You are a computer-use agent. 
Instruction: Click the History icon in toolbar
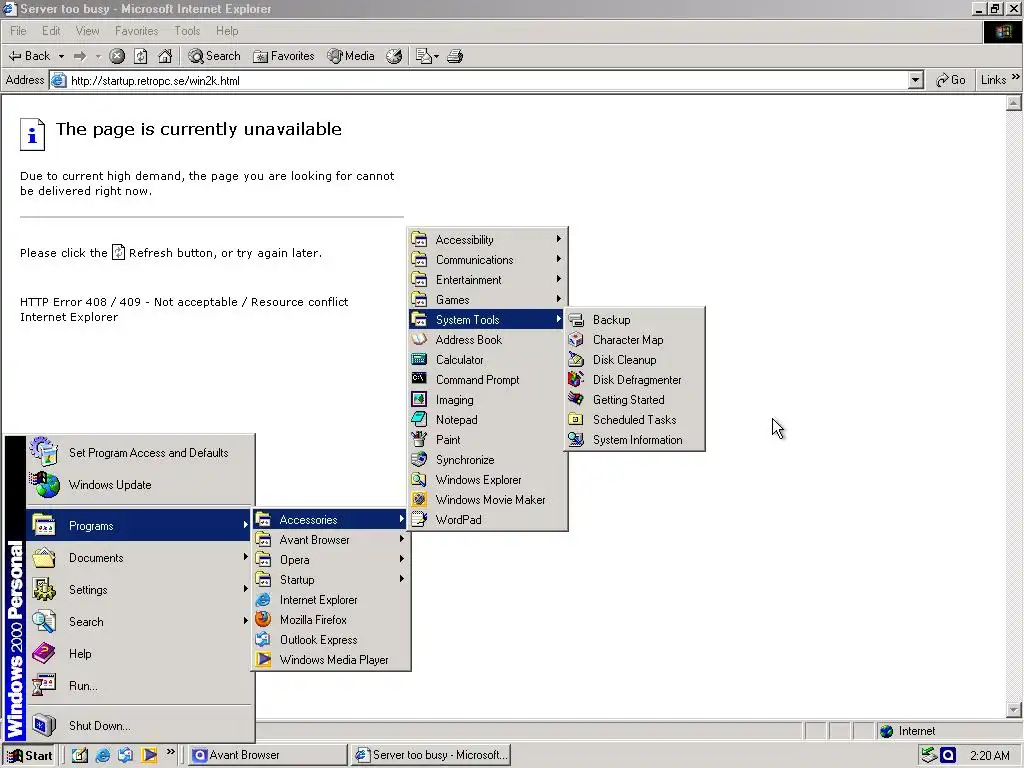394,56
